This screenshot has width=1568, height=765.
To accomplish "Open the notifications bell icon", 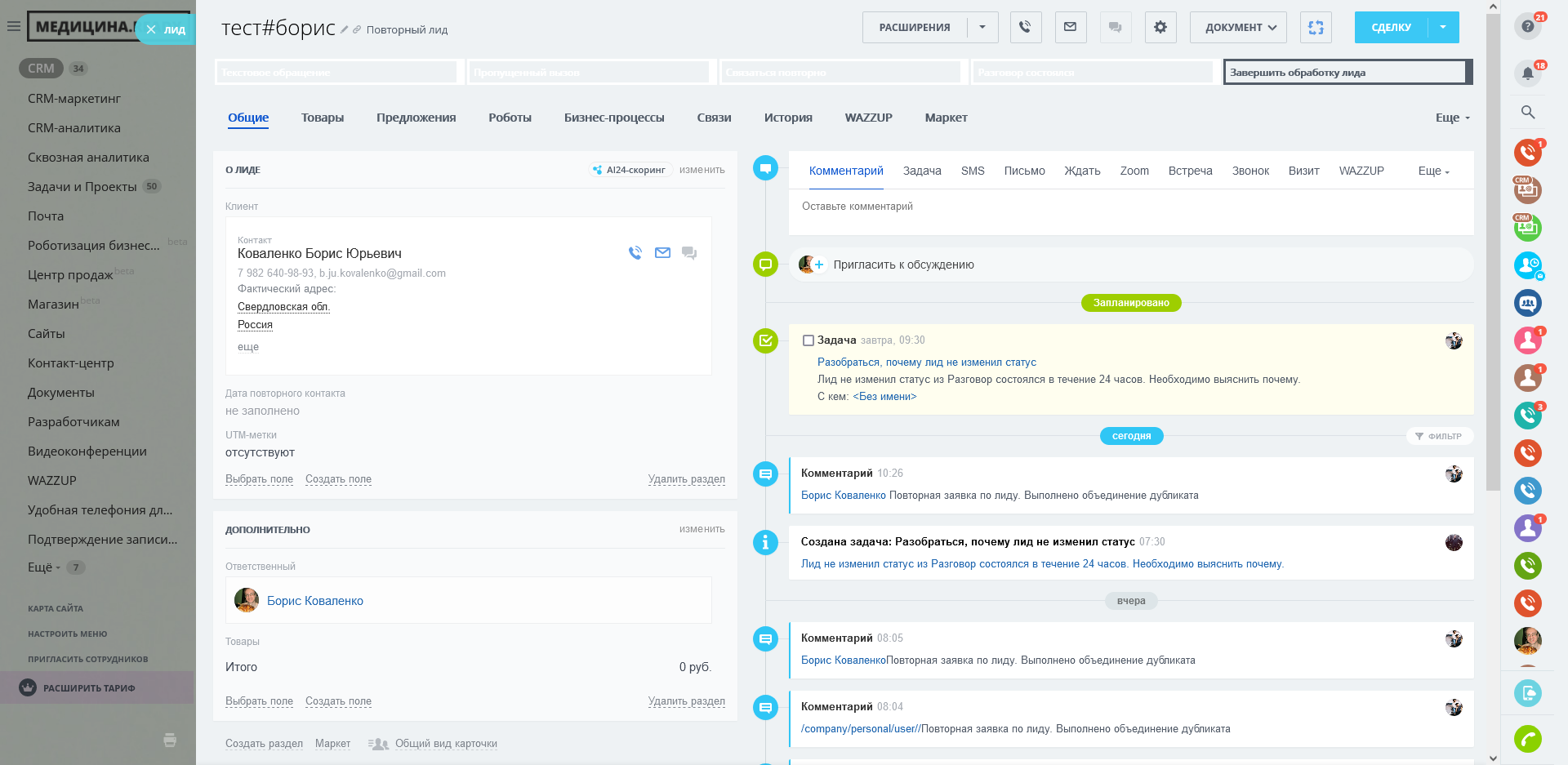I will [1527, 73].
